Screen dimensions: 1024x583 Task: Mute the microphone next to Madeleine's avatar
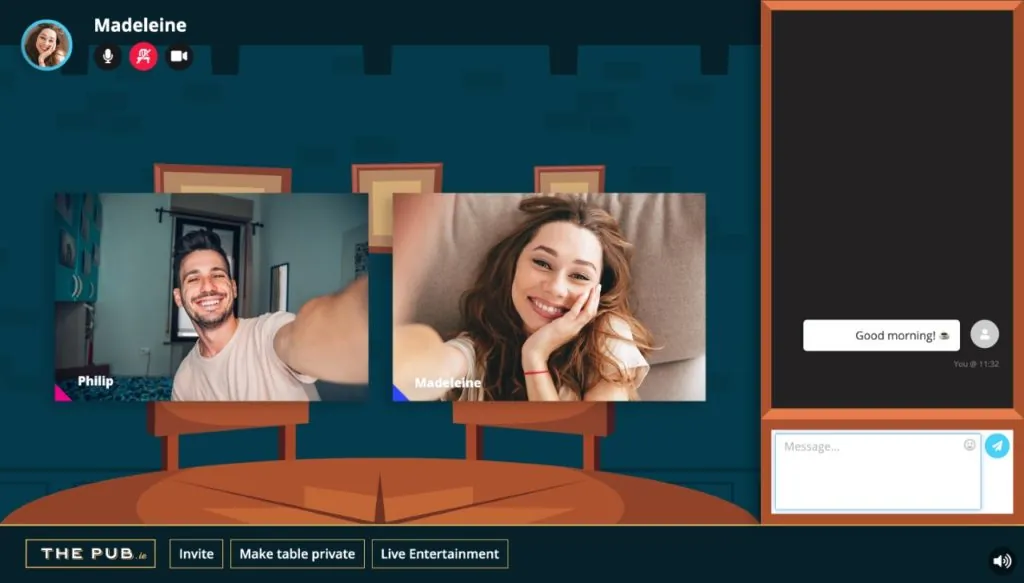[x=108, y=56]
